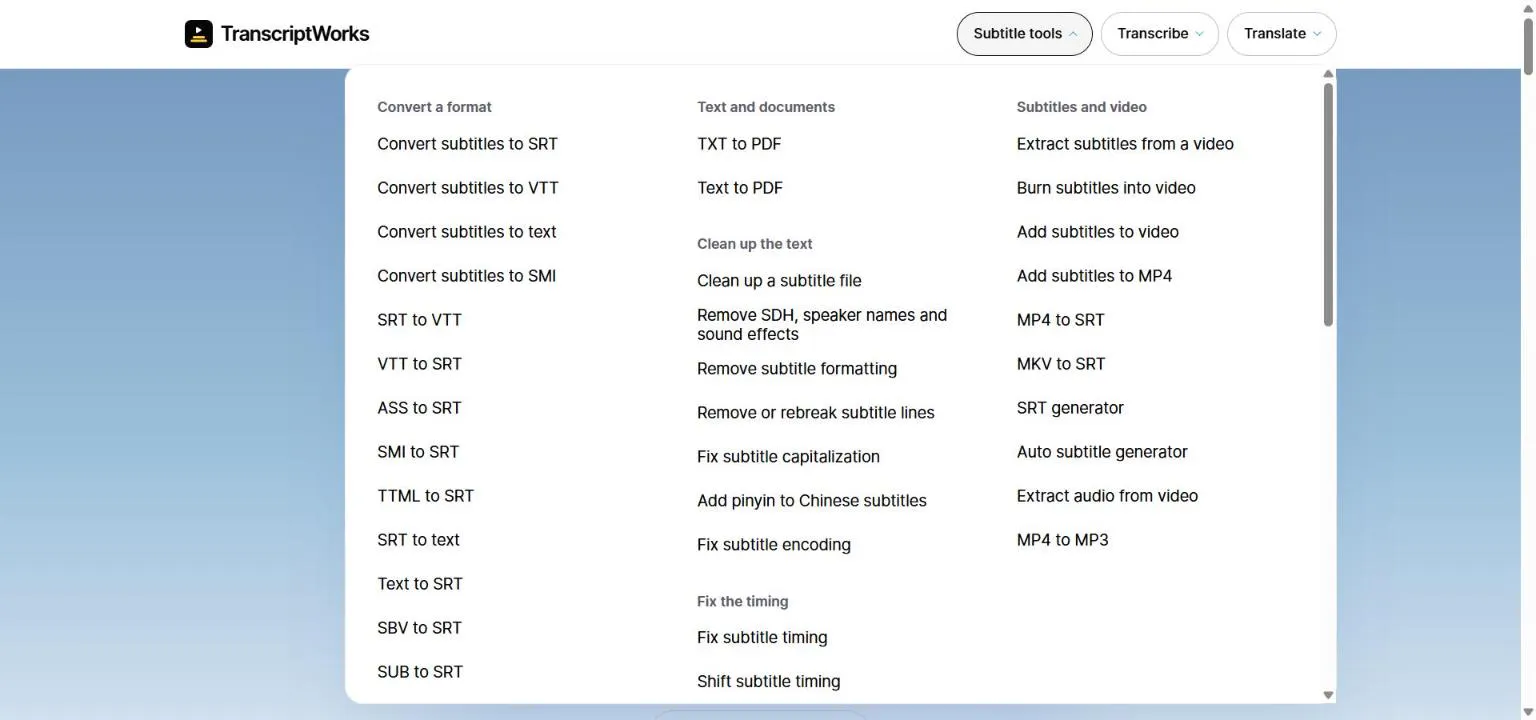Open MKV to SRT converter

tap(1061, 364)
